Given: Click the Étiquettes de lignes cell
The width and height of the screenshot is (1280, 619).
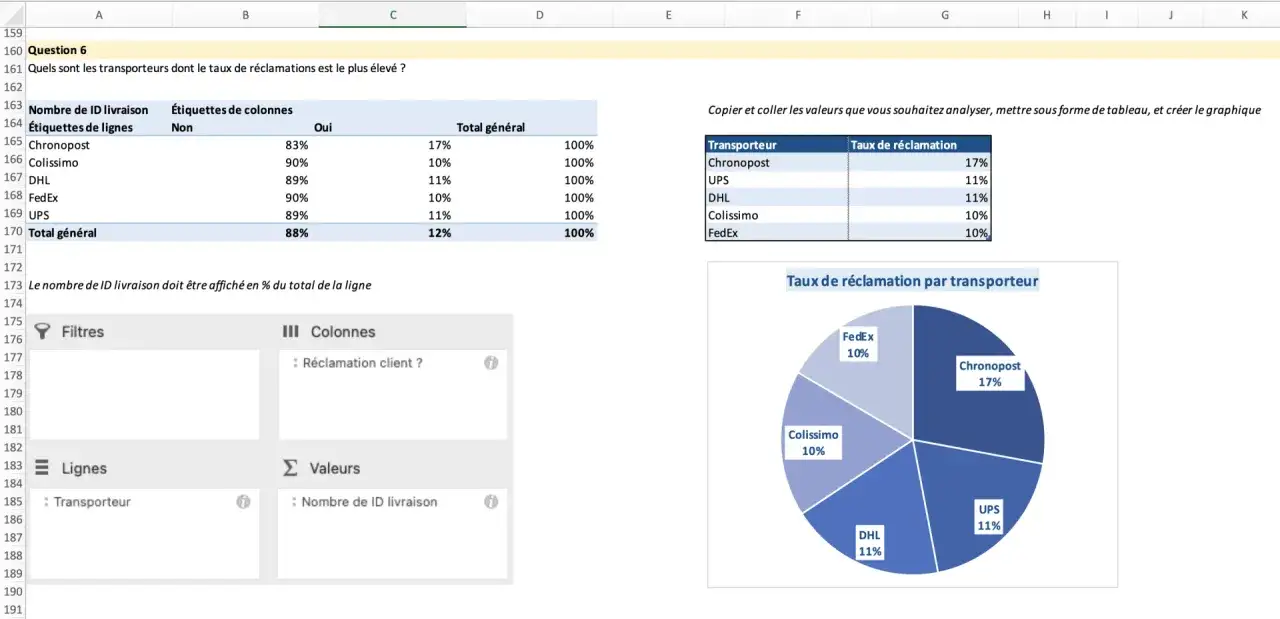Looking at the screenshot, I should point(80,127).
